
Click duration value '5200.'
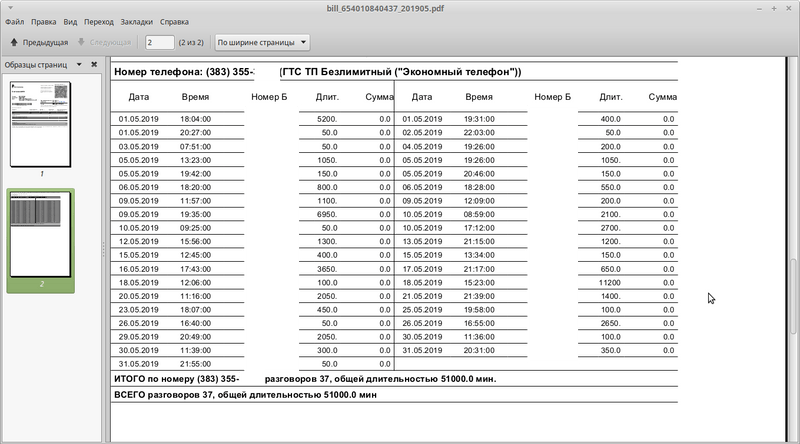[327, 119]
